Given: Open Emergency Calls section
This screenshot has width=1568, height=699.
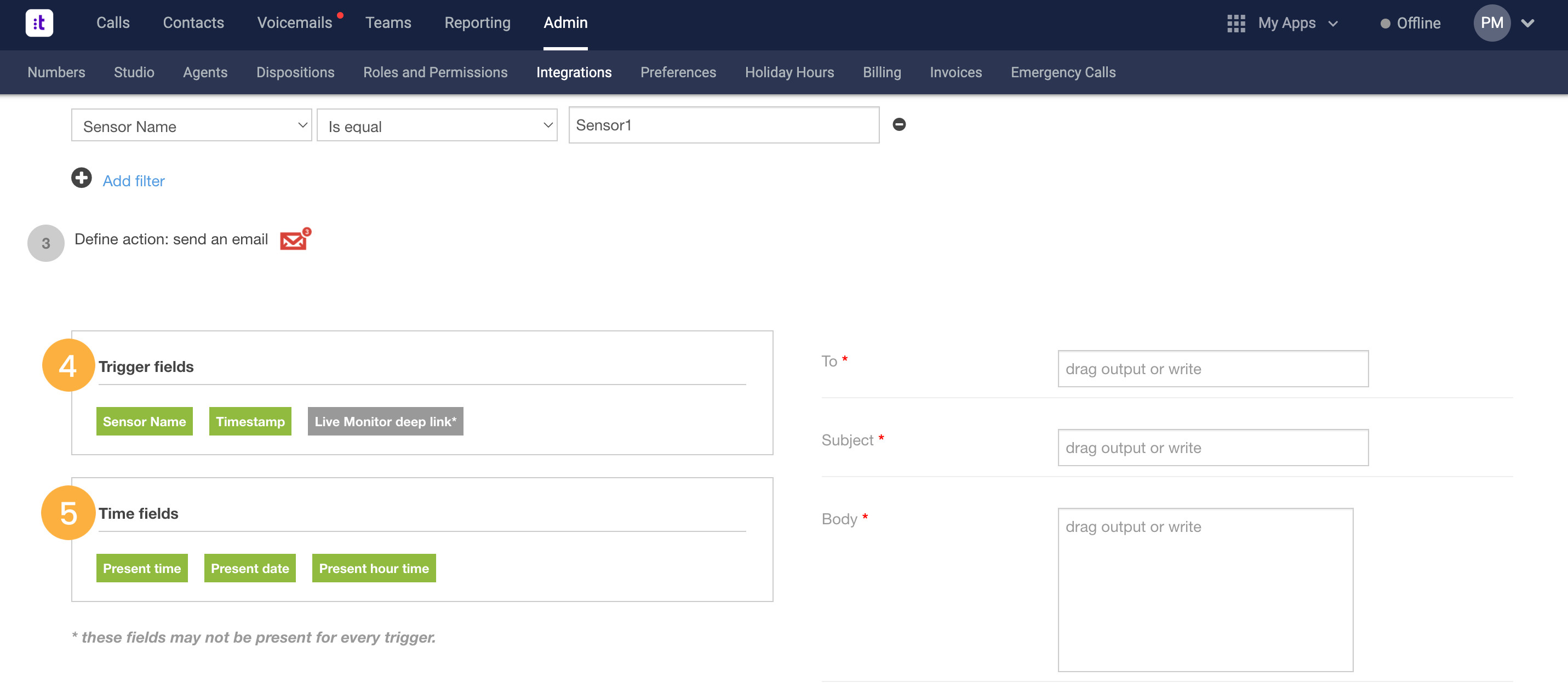Looking at the screenshot, I should tap(1063, 72).
